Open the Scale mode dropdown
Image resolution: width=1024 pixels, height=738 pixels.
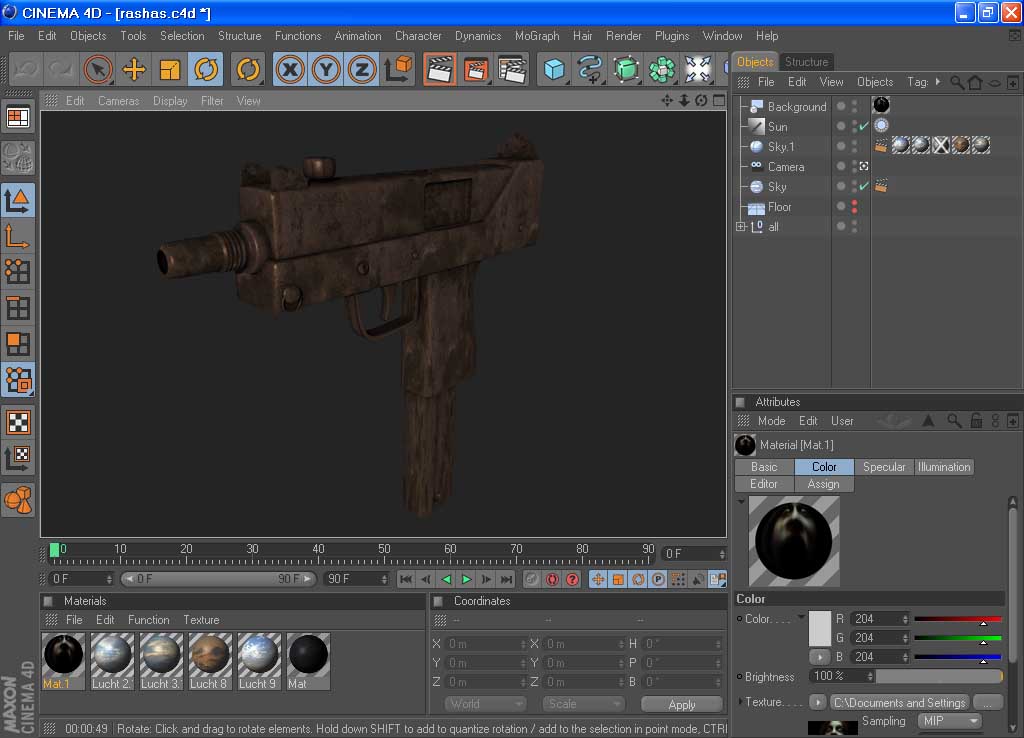(583, 704)
